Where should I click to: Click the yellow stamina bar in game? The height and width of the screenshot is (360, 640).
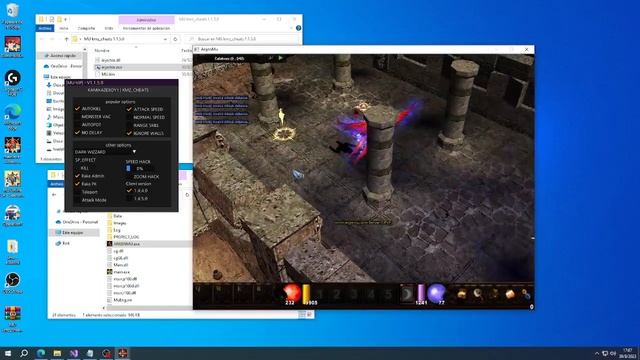[x=306, y=293]
